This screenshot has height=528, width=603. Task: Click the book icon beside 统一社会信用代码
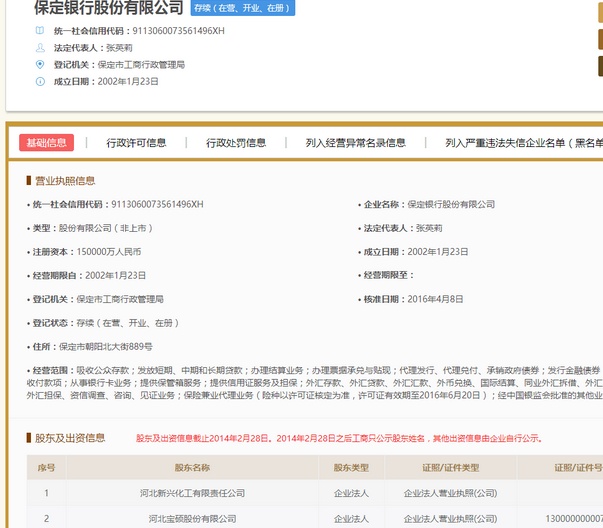[40, 30]
